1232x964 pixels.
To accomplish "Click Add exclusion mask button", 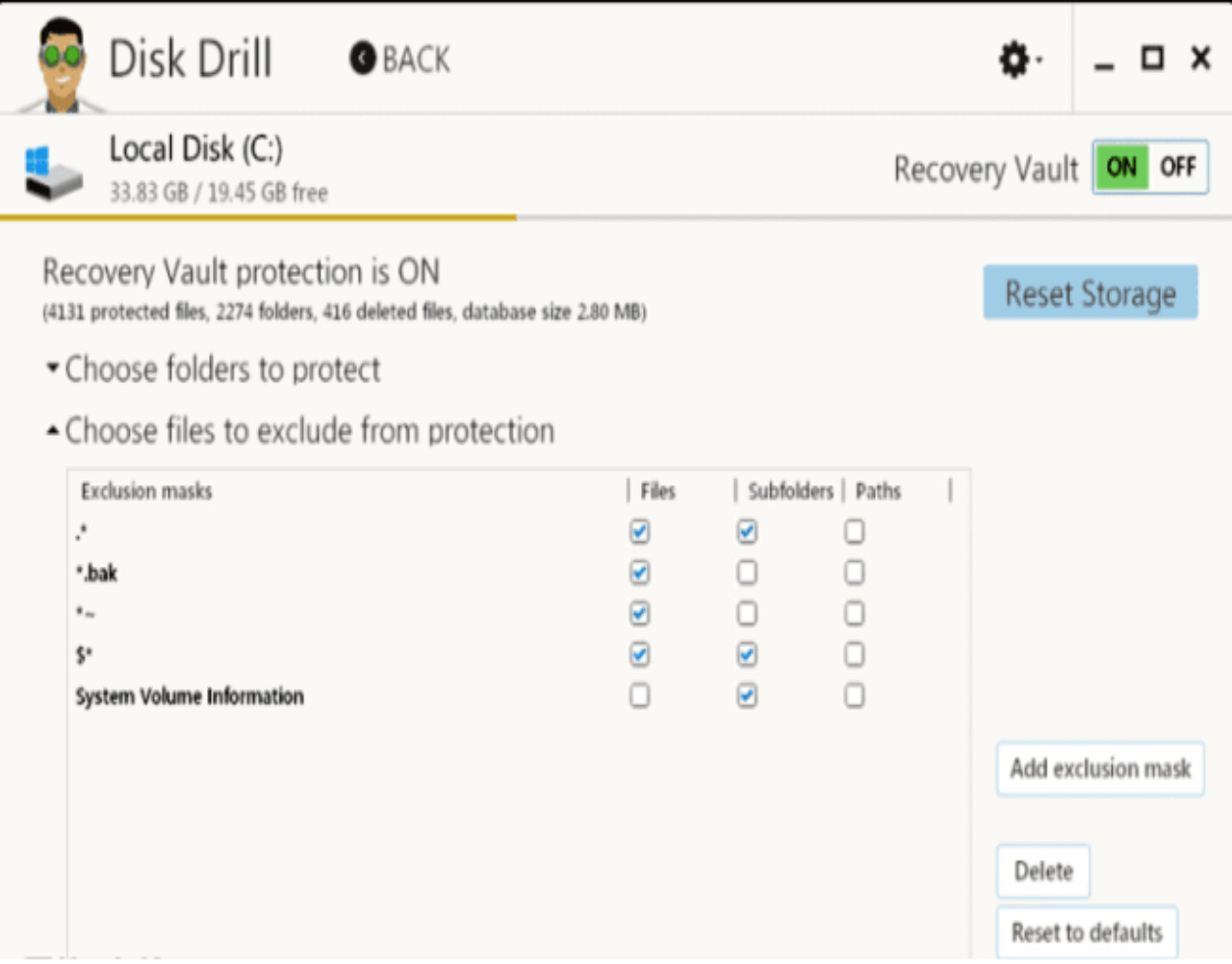I will 1100,769.
